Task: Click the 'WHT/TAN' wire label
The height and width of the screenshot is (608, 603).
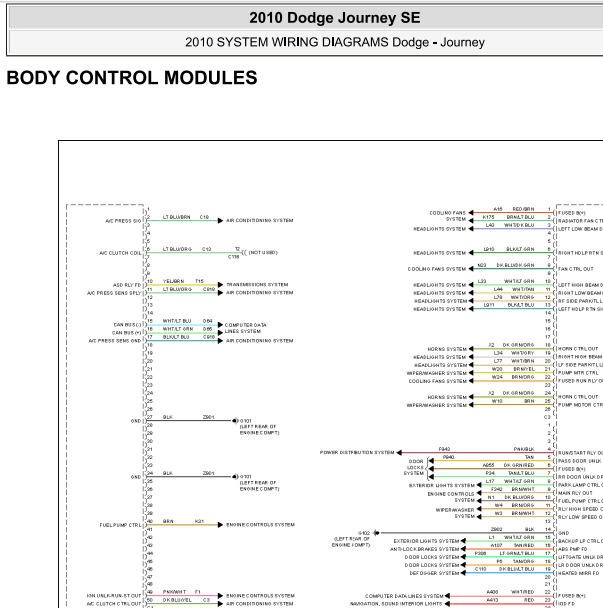Action: point(523,289)
